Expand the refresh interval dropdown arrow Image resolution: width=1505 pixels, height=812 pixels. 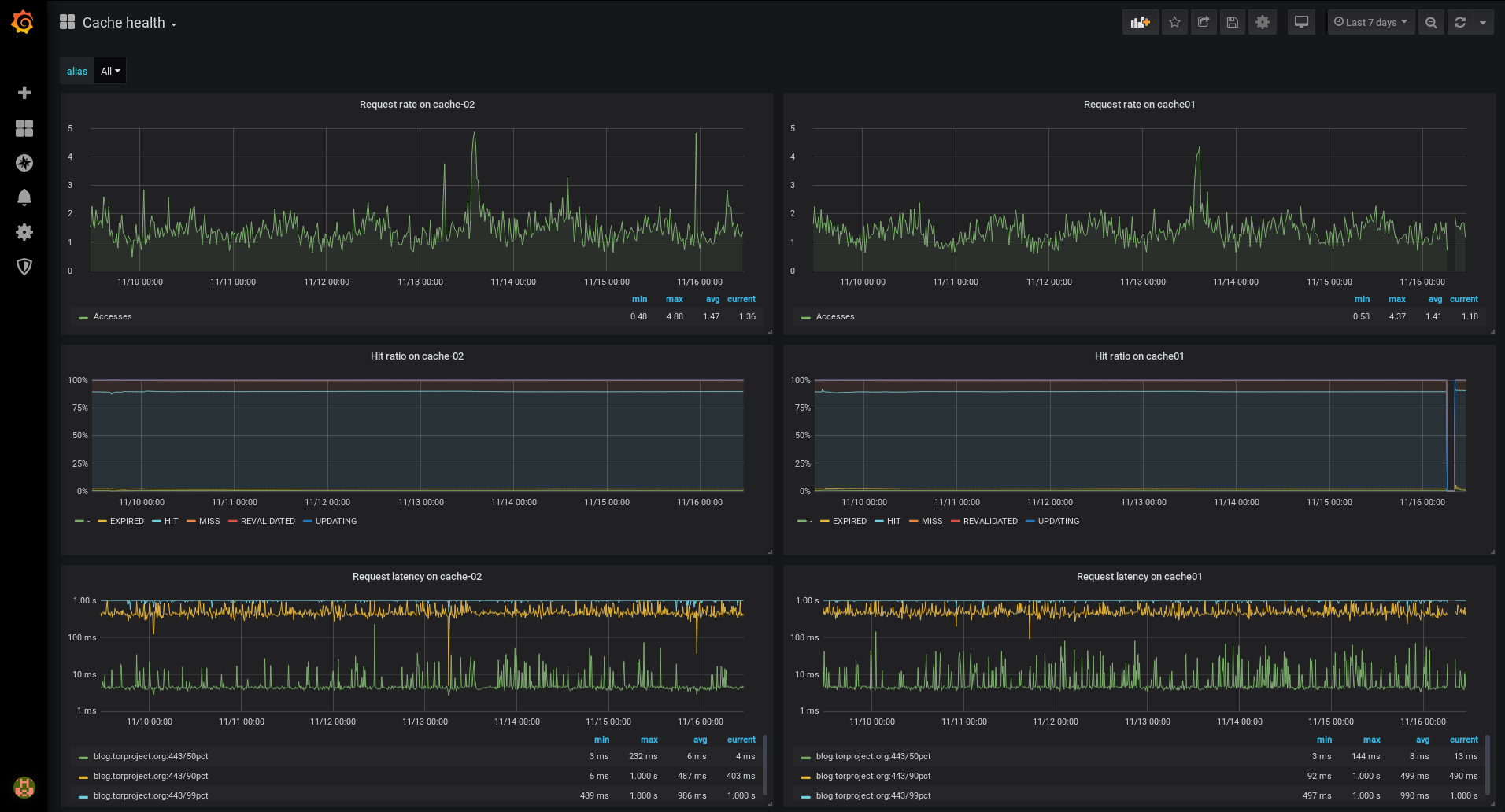(x=1483, y=22)
